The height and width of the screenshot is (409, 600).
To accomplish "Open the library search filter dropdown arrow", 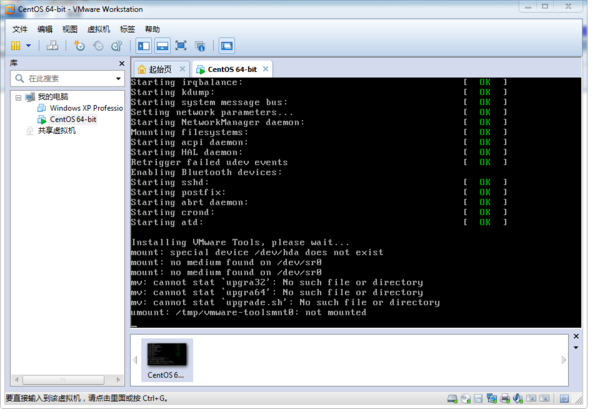I will click(x=118, y=78).
